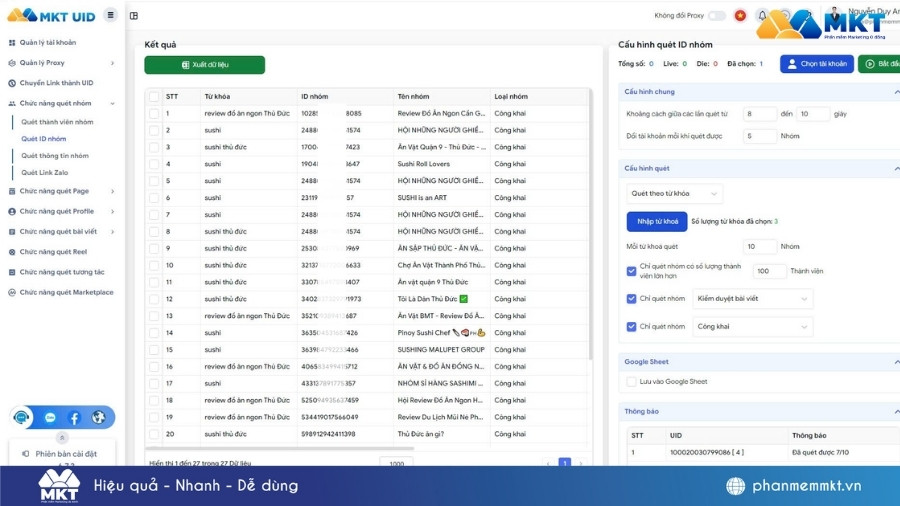Click the Chức năng quét nhóm group icon
This screenshot has width=900, height=506.
[12, 104]
